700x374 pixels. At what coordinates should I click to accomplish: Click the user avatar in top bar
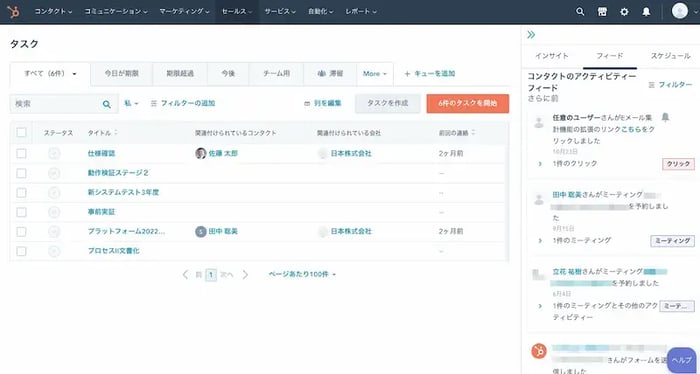(x=679, y=11)
